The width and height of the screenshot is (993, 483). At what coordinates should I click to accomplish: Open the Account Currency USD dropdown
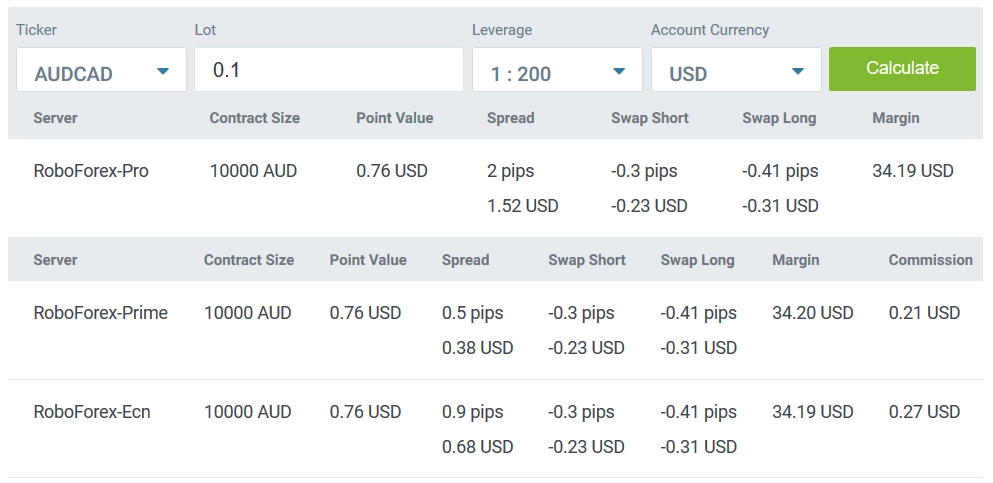pos(737,70)
